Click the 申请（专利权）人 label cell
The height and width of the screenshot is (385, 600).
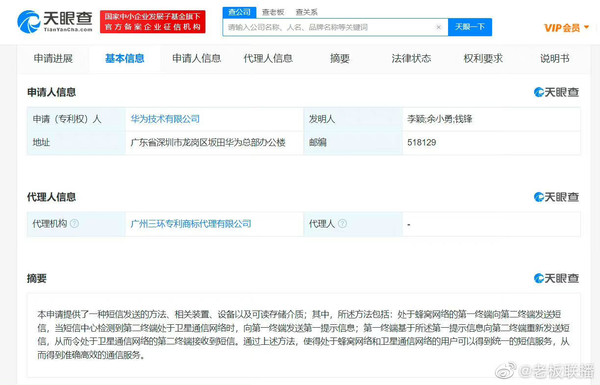(x=76, y=119)
